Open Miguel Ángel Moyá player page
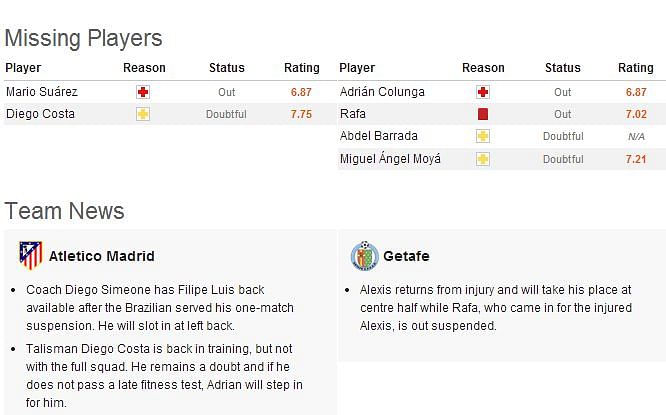The width and height of the screenshot is (666, 415). pyautogui.click(x=390, y=159)
